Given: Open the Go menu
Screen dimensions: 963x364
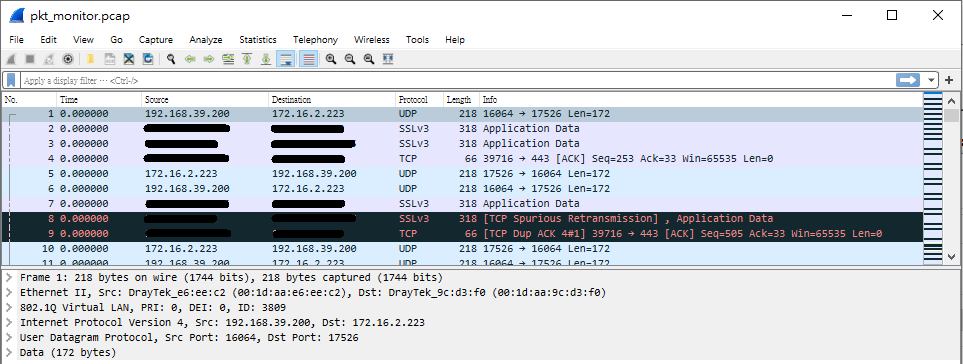Looking at the screenshot, I should pos(117,40).
